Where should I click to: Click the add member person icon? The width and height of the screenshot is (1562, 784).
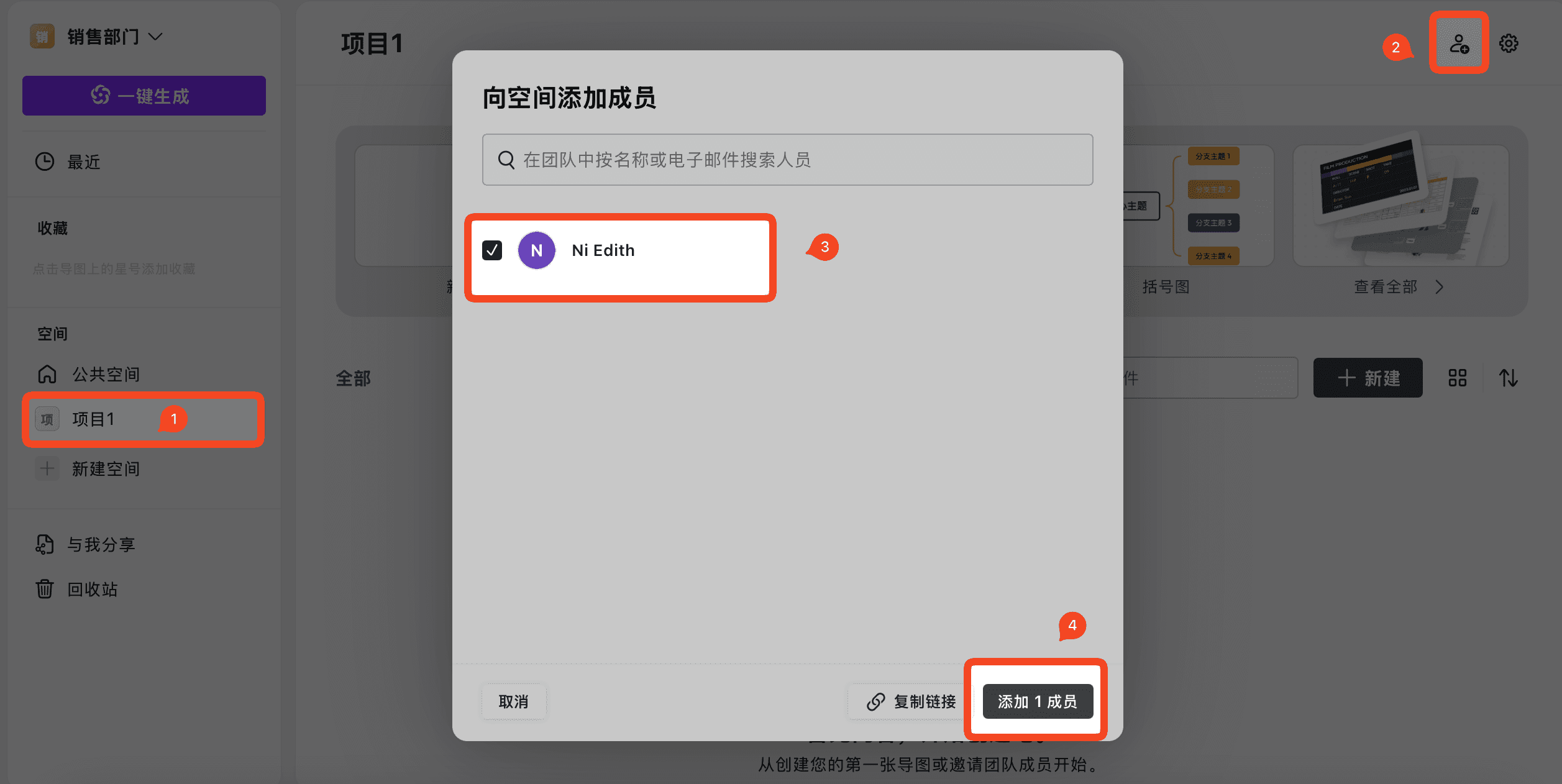point(1458,43)
